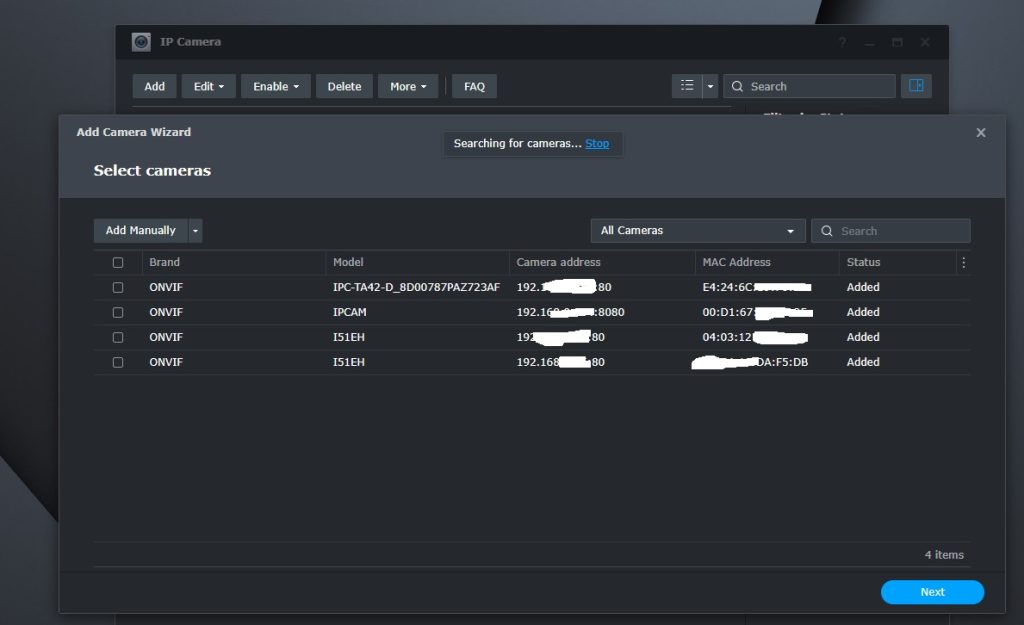Sort by the Model column header

[348, 262]
